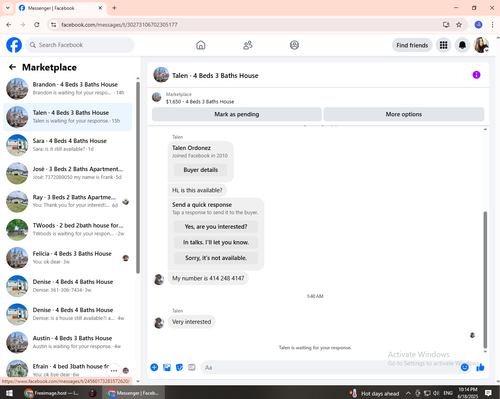Screen dimensions: 500x399
Task: Open Ray 3 Beds 2 Baths Apartment conversation
Action: pos(68,201)
